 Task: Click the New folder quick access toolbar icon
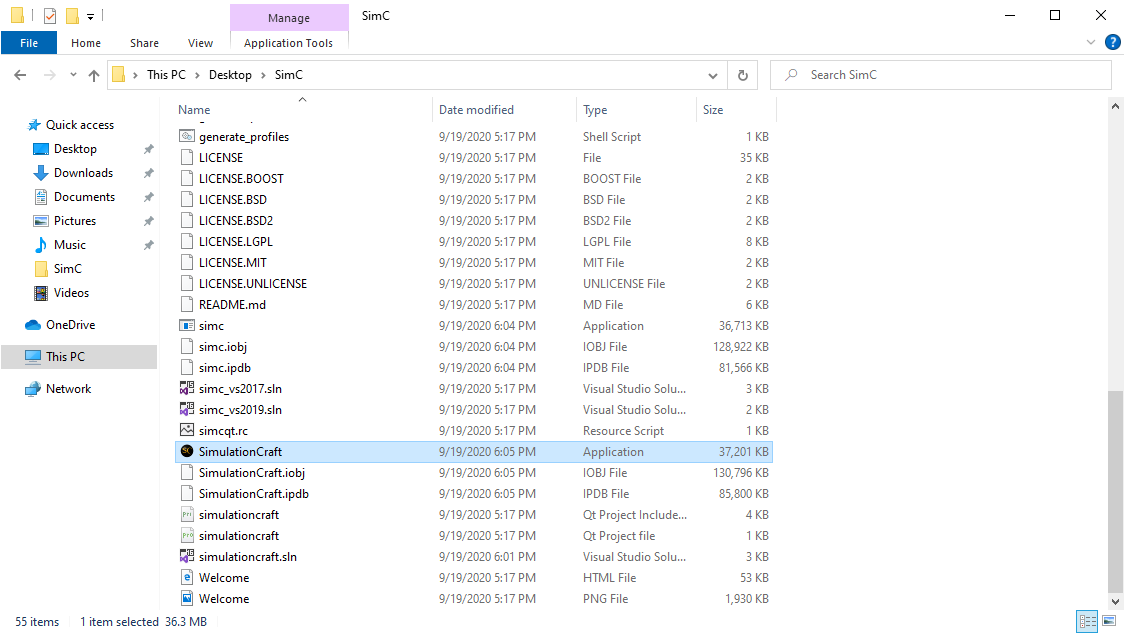[x=72, y=15]
